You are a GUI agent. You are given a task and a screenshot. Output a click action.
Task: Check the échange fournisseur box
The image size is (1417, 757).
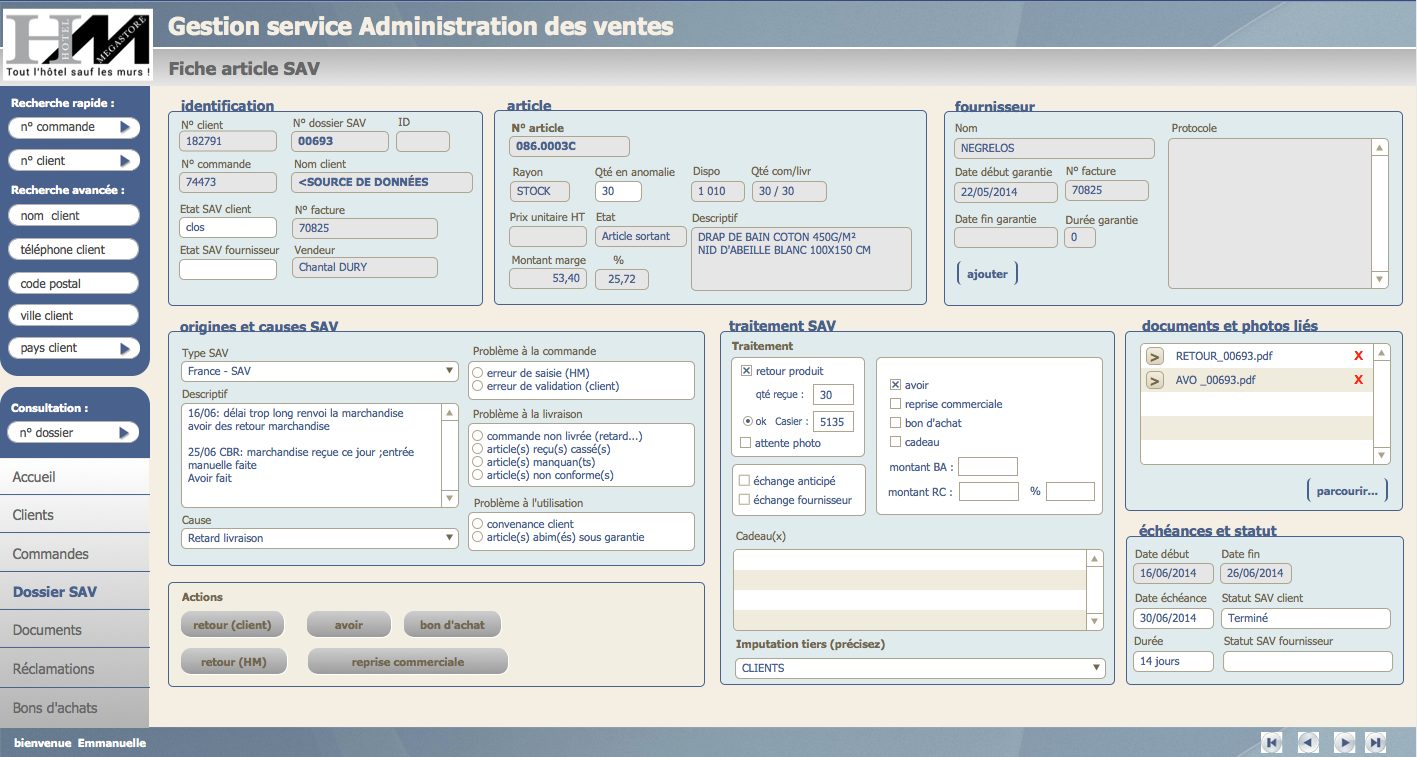tap(744, 500)
